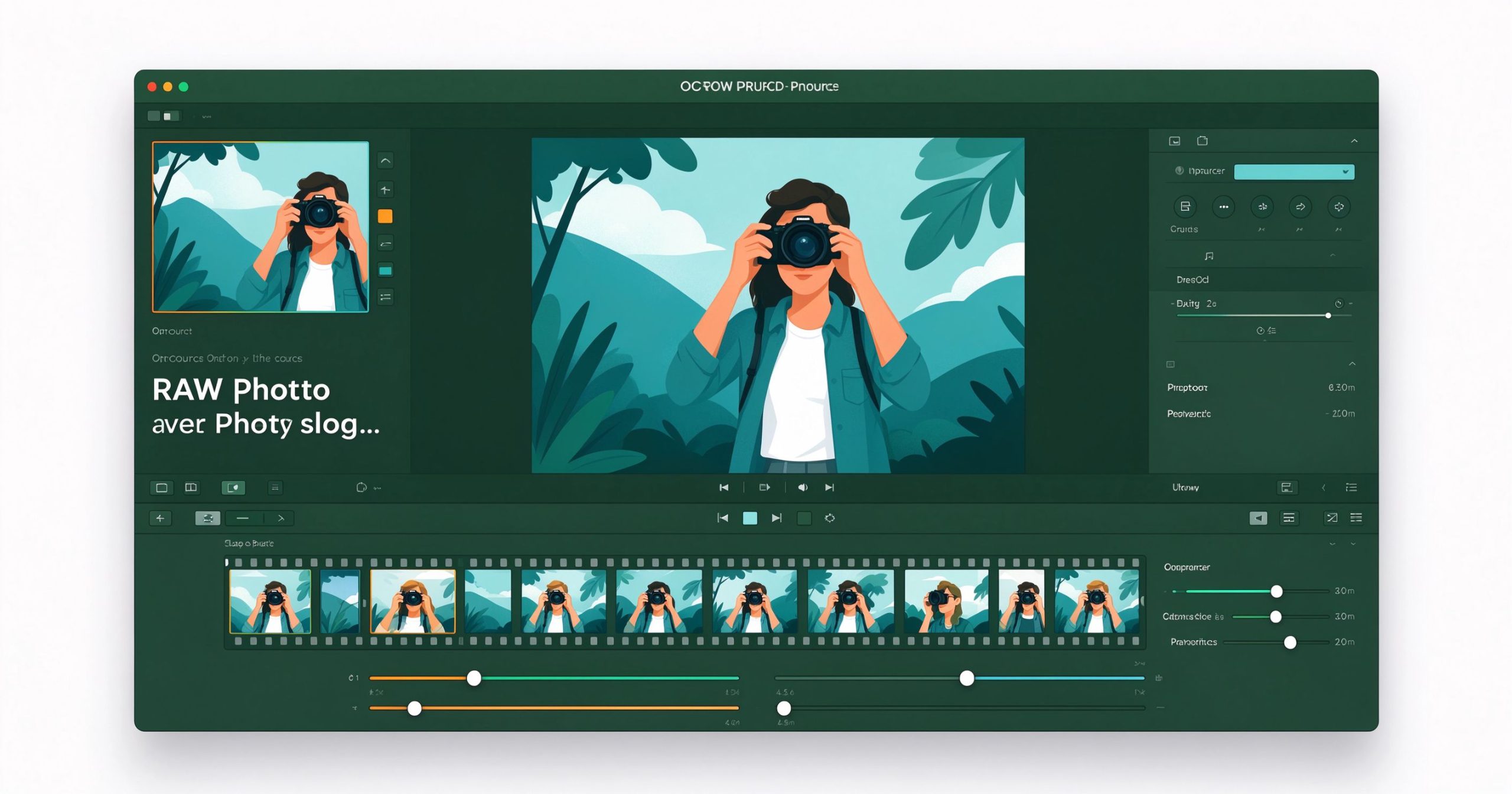Click the large source preview thumbnail
This screenshot has height=794, width=1512.
(260, 227)
